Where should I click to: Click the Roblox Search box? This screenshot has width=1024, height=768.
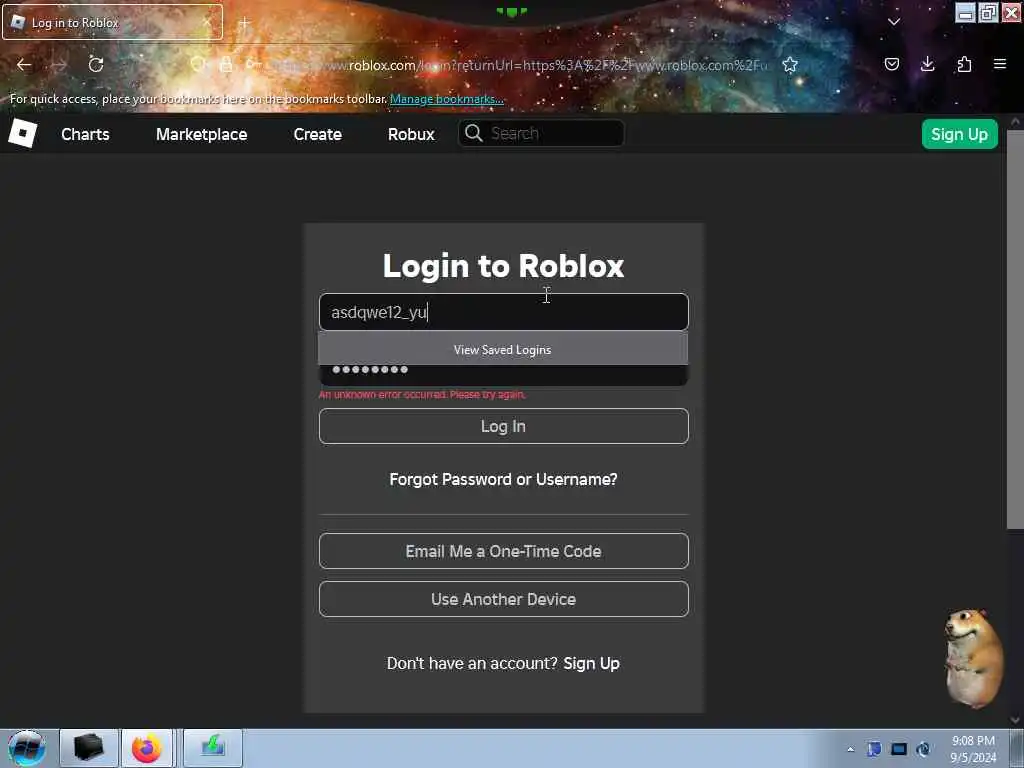(x=541, y=133)
